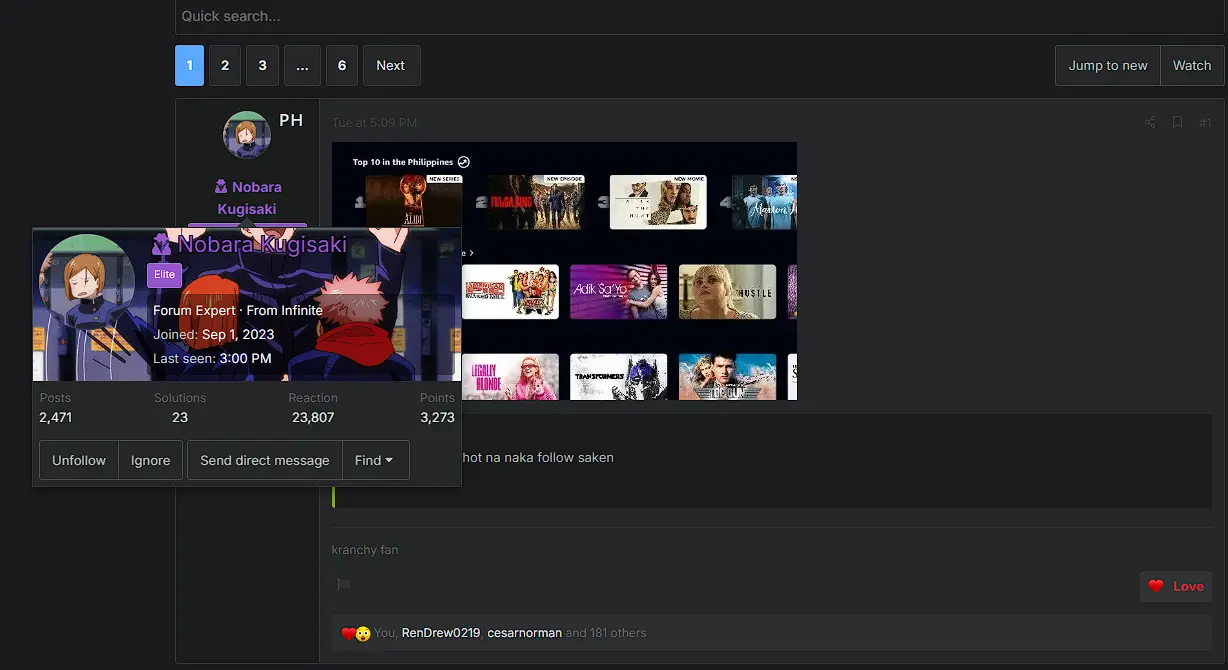Click the share icon on post #1

click(1150, 122)
